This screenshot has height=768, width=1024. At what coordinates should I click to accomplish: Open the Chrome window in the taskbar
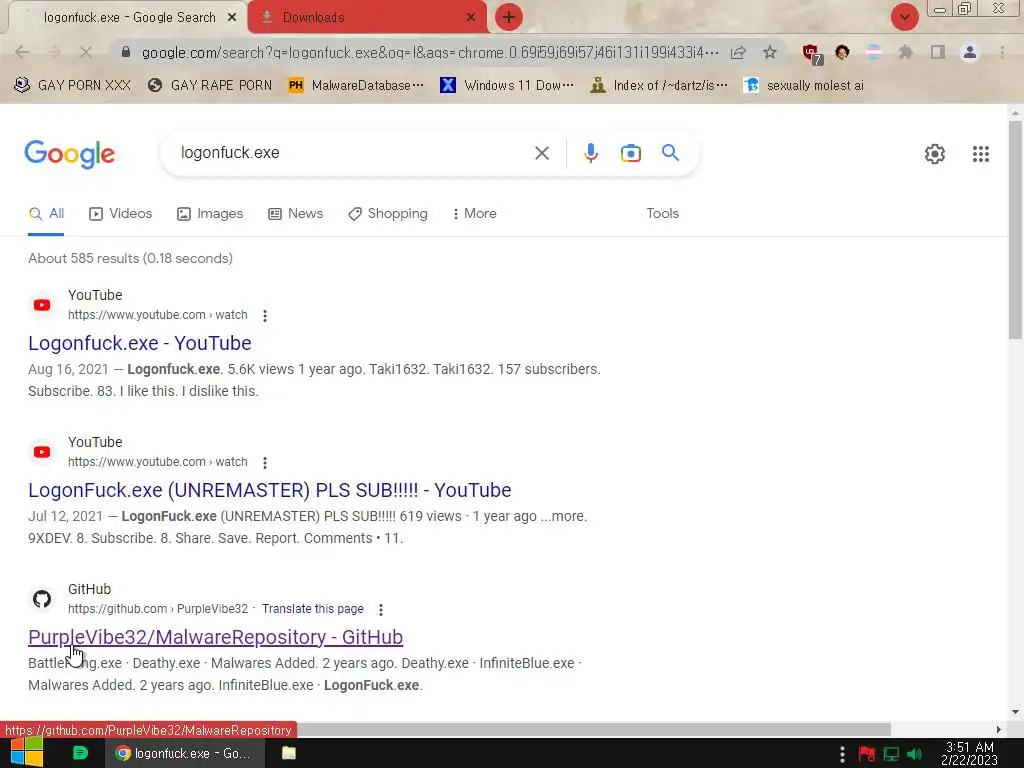[185, 753]
